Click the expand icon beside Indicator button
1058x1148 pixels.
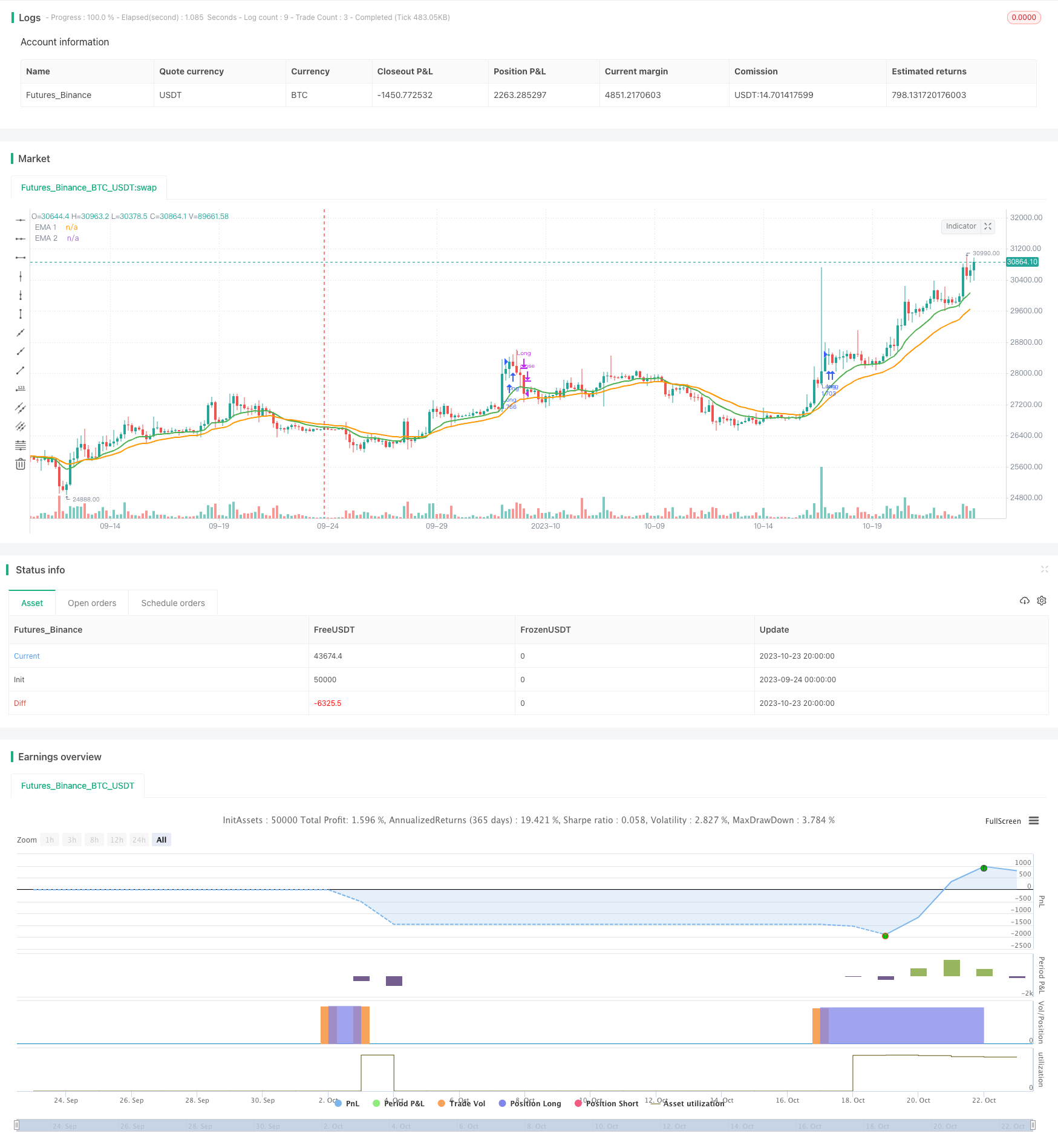click(988, 226)
